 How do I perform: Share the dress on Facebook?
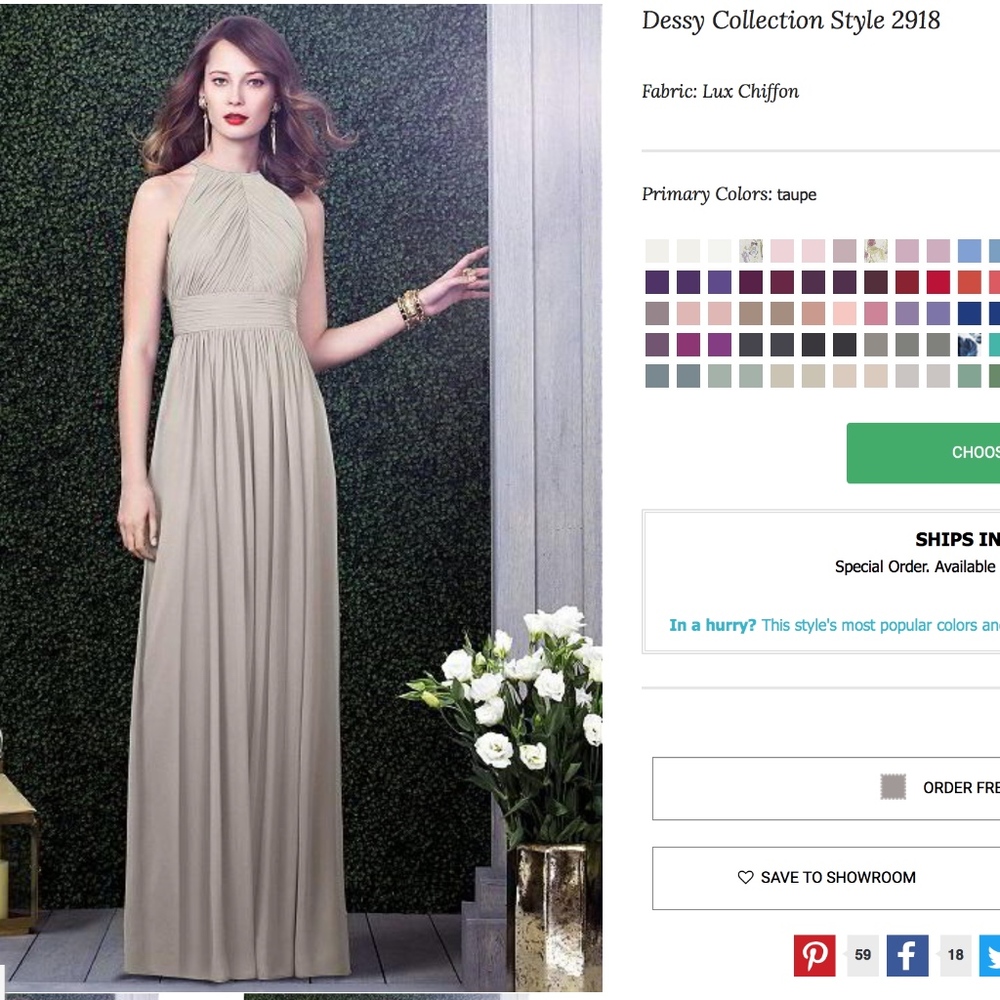click(x=907, y=955)
